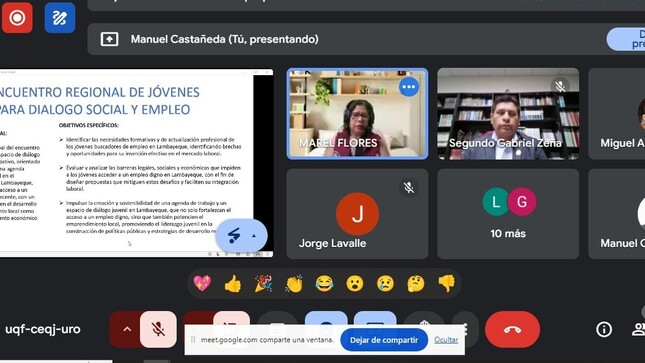This screenshot has width=645, height=363.
Task: Select Segundo Gabriel Zena video tile
Action: [508, 114]
